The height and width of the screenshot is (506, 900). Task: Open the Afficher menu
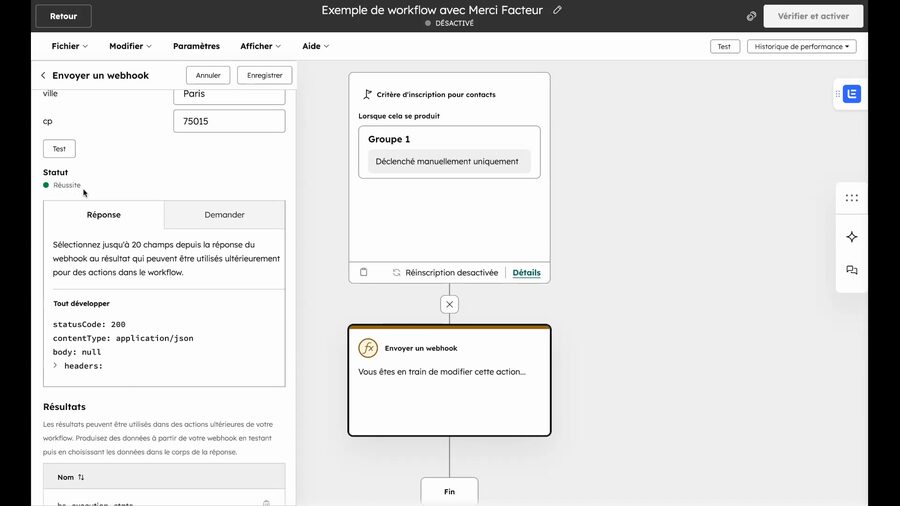[261, 46]
